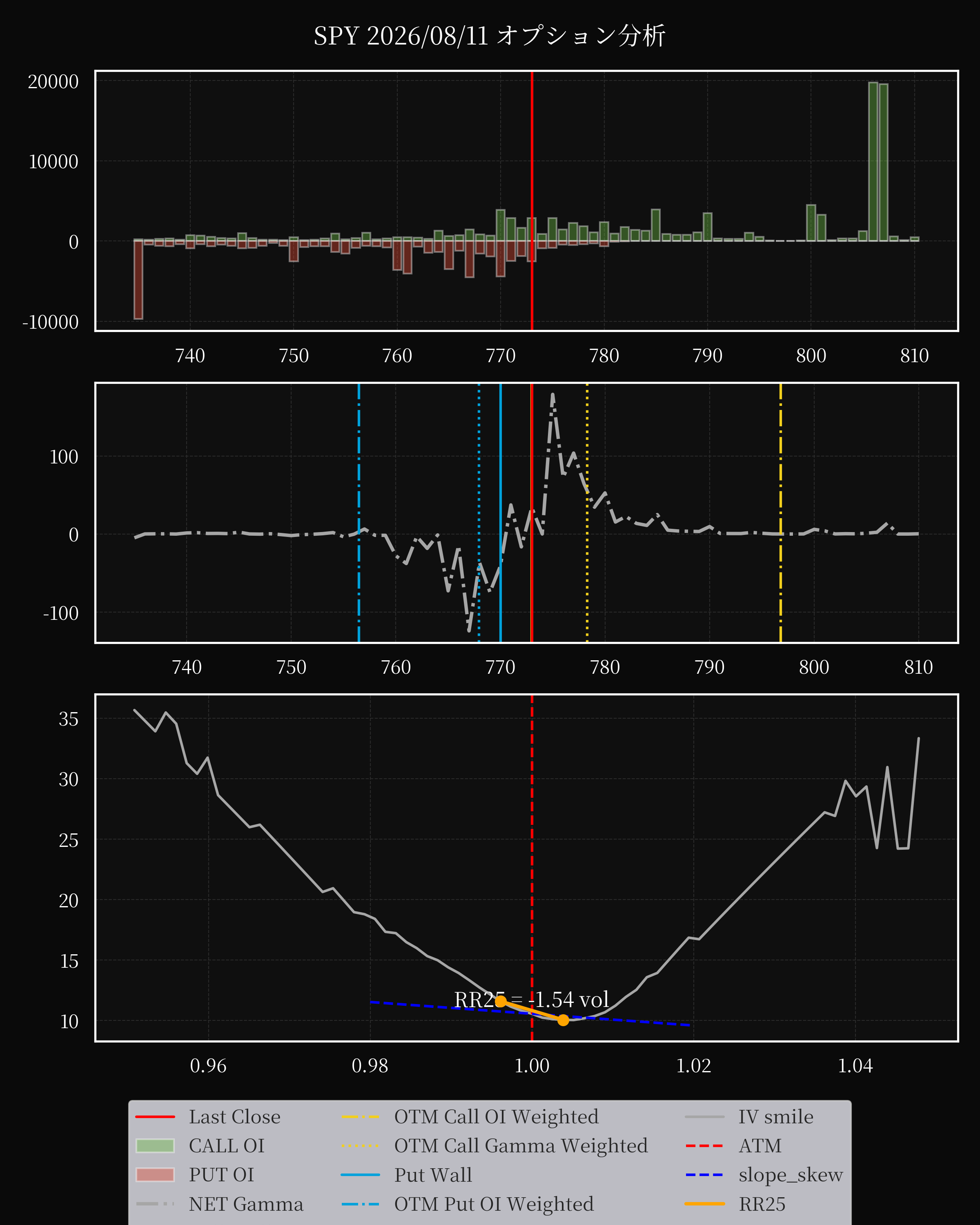Click the OTM Call OI Weighted yellow line near 797
980x1225 pixels.
[x=781, y=513]
